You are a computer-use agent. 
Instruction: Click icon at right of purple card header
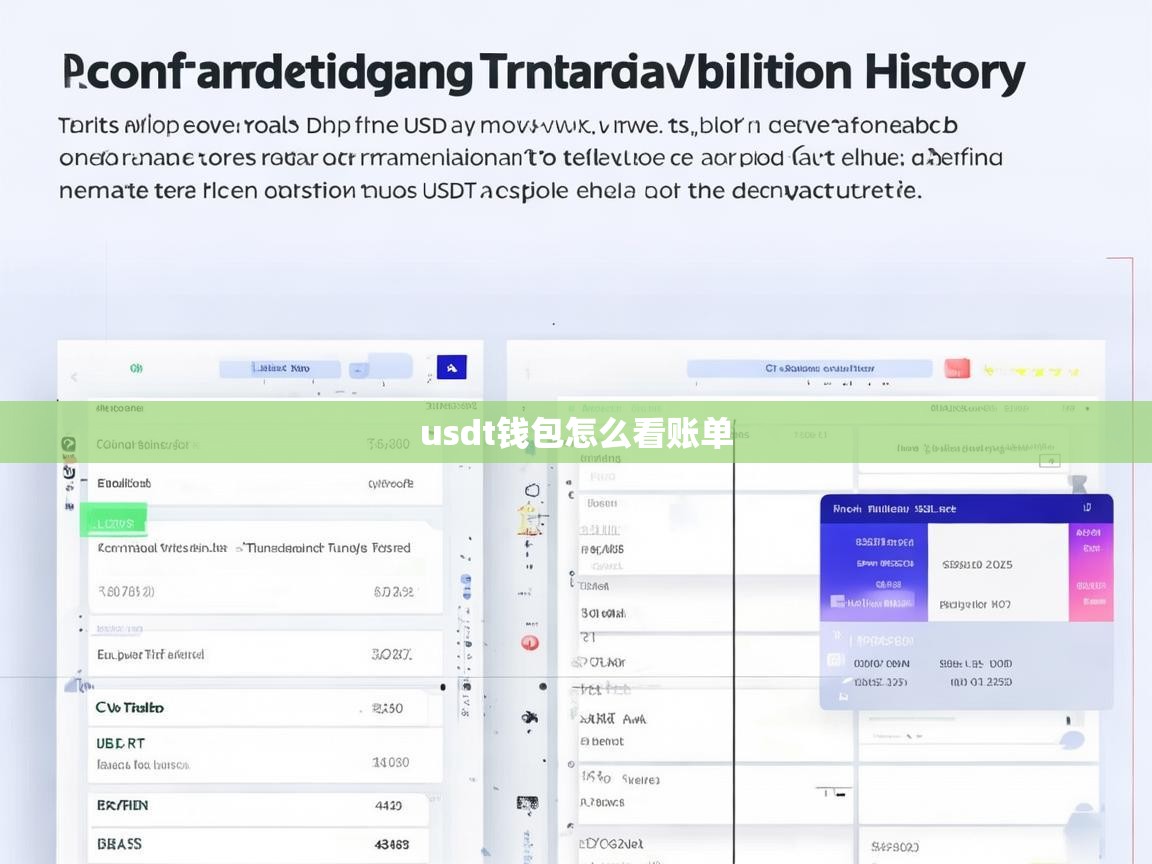[x=1087, y=508]
